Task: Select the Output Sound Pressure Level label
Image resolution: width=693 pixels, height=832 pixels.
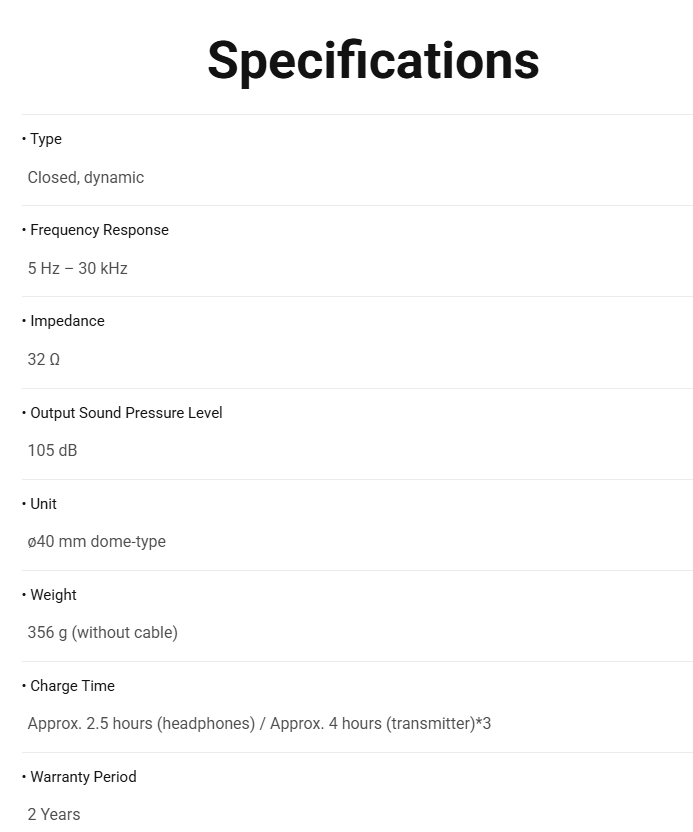Action: [x=126, y=413]
